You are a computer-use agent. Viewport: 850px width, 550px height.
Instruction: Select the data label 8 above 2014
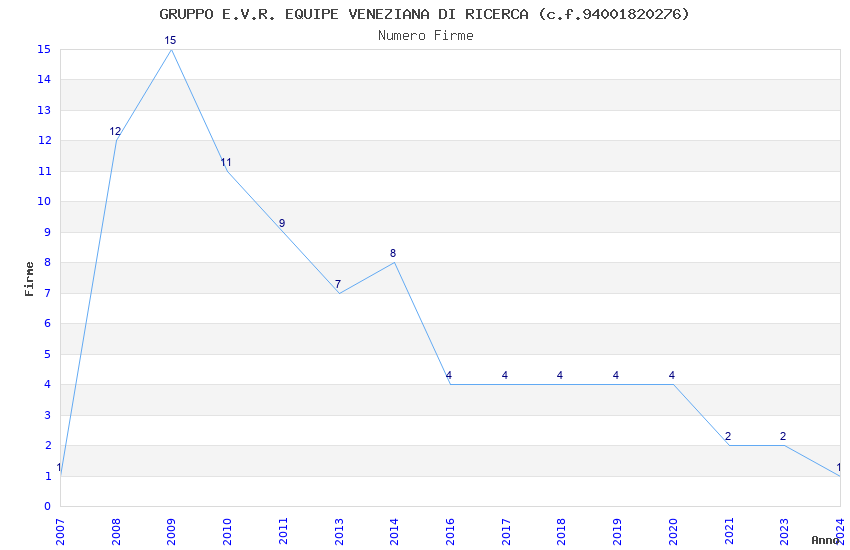pos(393,253)
